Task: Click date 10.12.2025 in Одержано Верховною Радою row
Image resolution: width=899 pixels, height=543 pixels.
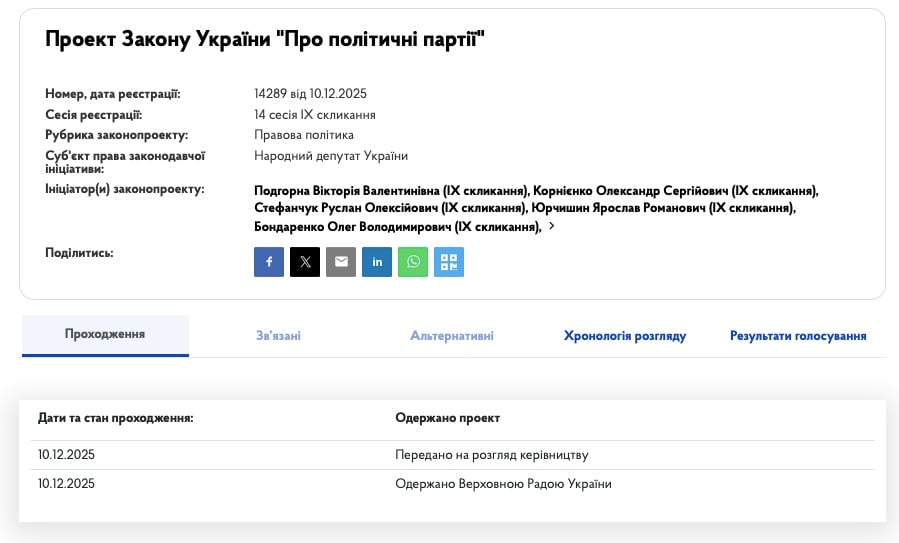Action: [67, 483]
